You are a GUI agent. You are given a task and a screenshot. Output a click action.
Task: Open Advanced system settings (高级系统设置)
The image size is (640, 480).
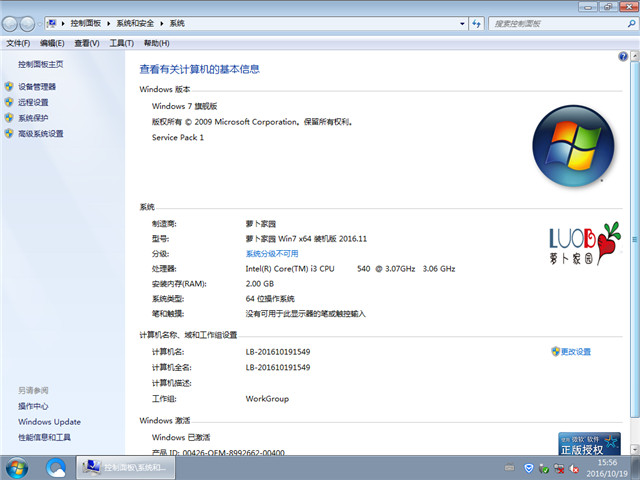[x=40, y=133]
